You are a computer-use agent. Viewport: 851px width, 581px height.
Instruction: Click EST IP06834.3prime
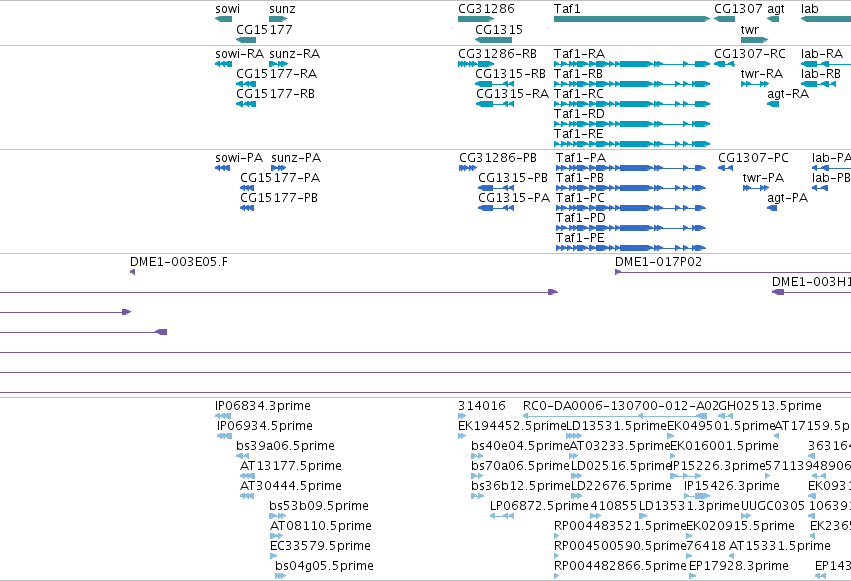pos(263,406)
